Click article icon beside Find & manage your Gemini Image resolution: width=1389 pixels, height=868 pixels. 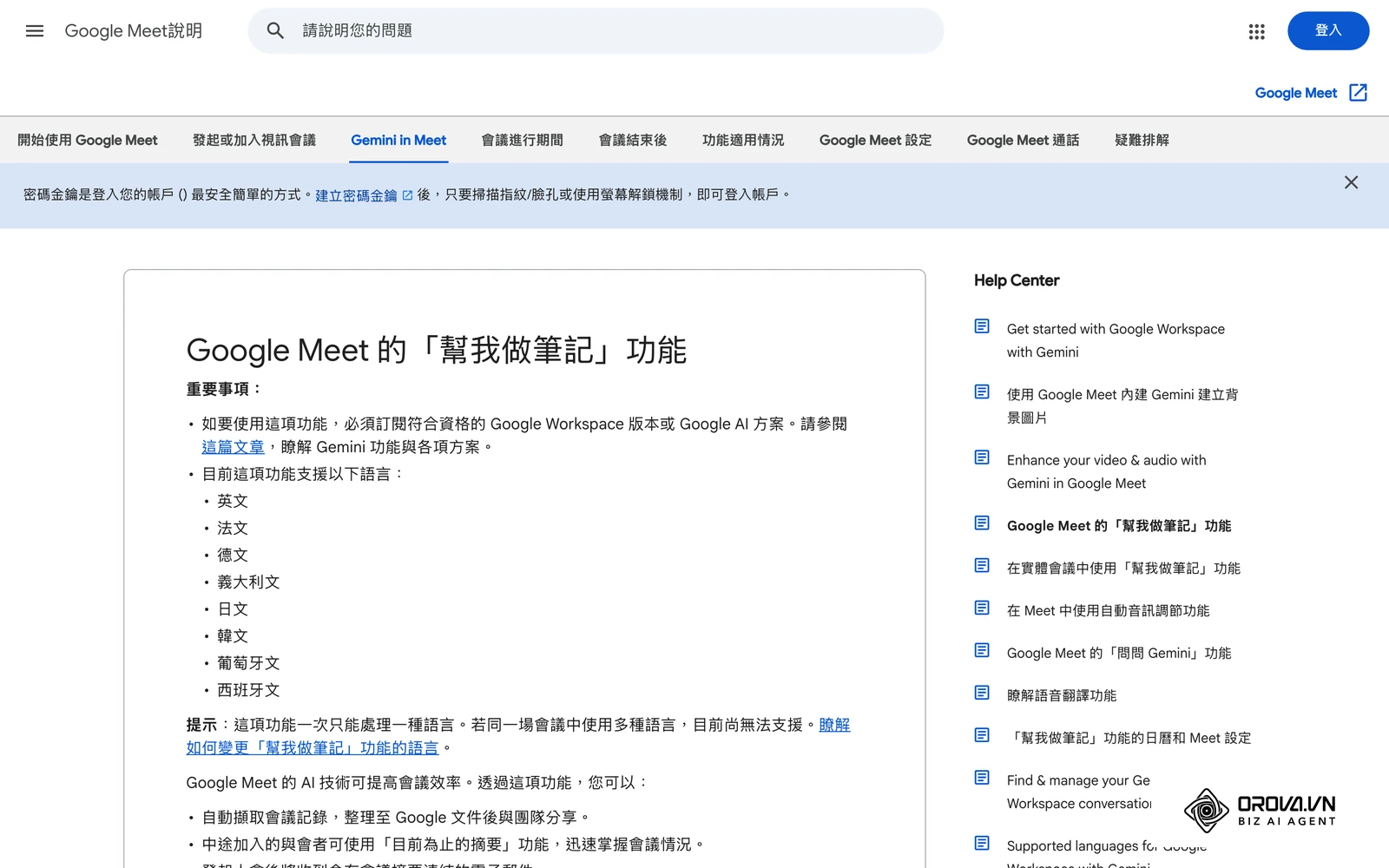pos(982,778)
